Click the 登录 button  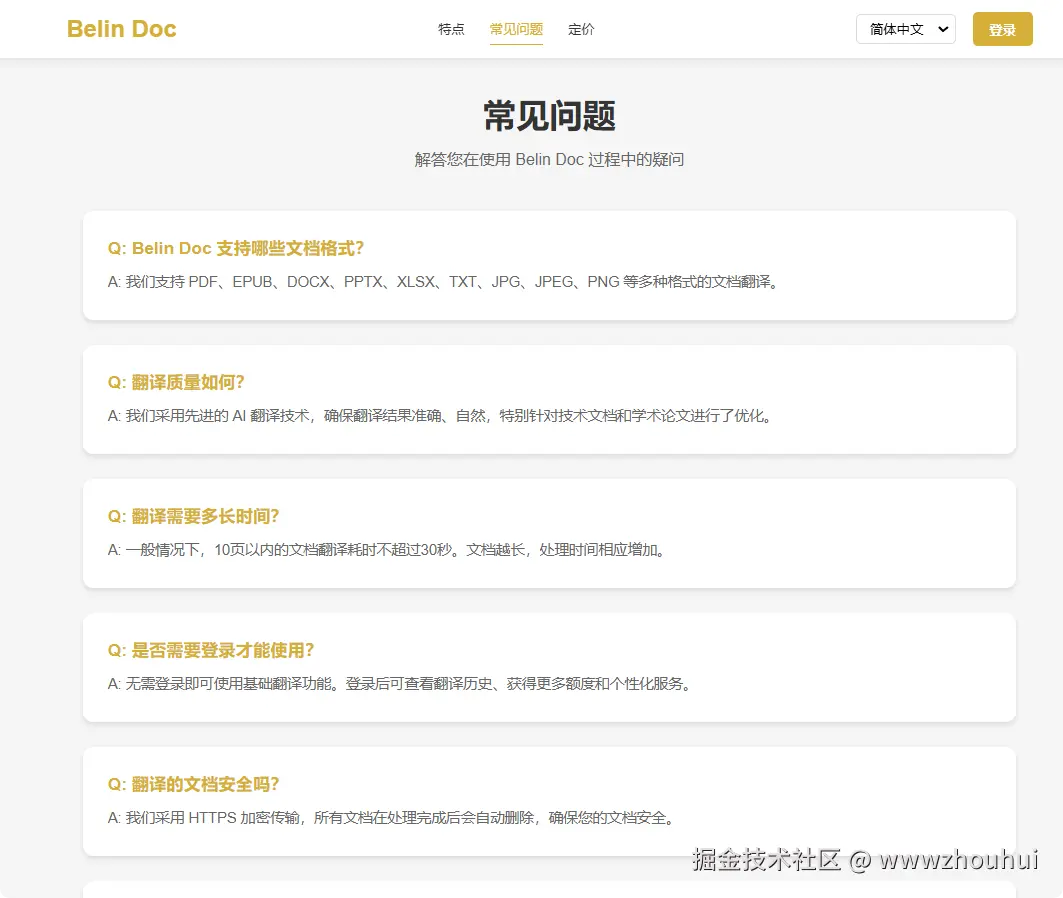(x=1002, y=29)
